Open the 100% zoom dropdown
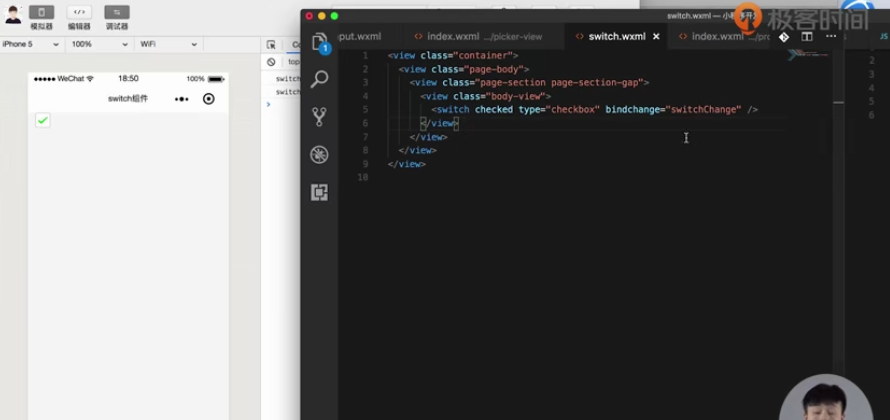 coord(99,44)
